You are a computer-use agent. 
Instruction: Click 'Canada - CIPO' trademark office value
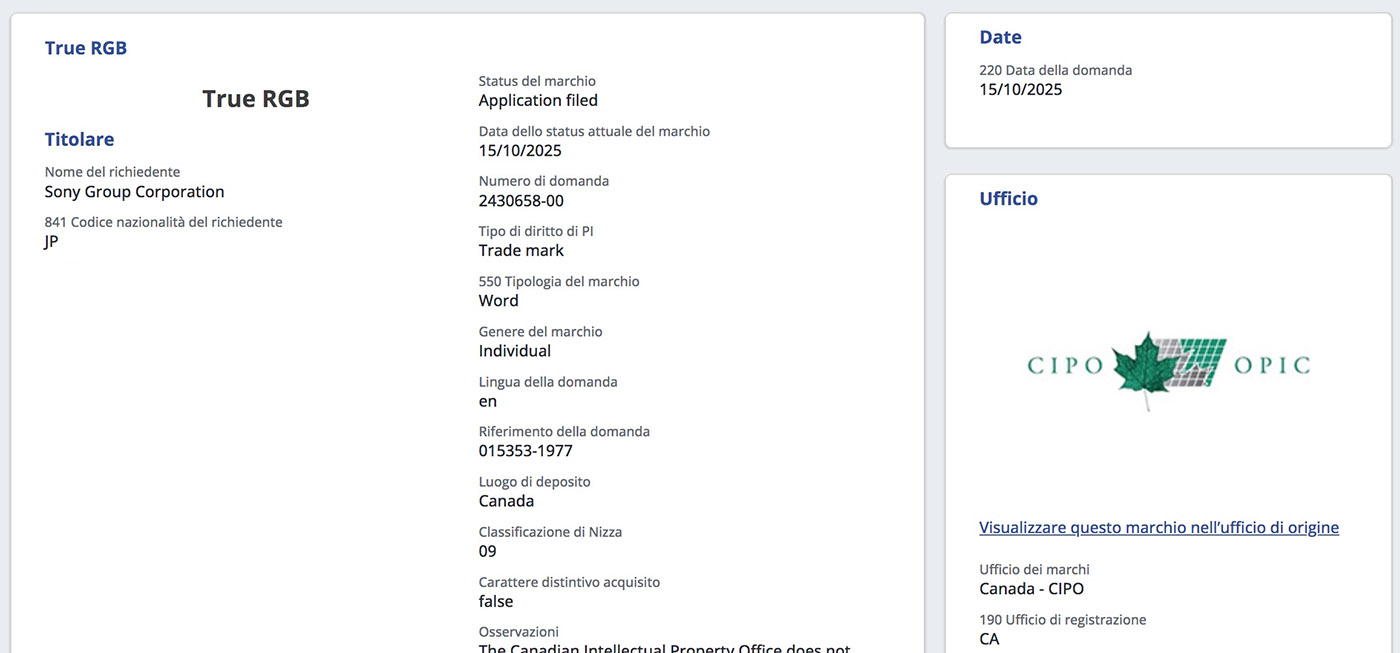[x=1031, y=589]
